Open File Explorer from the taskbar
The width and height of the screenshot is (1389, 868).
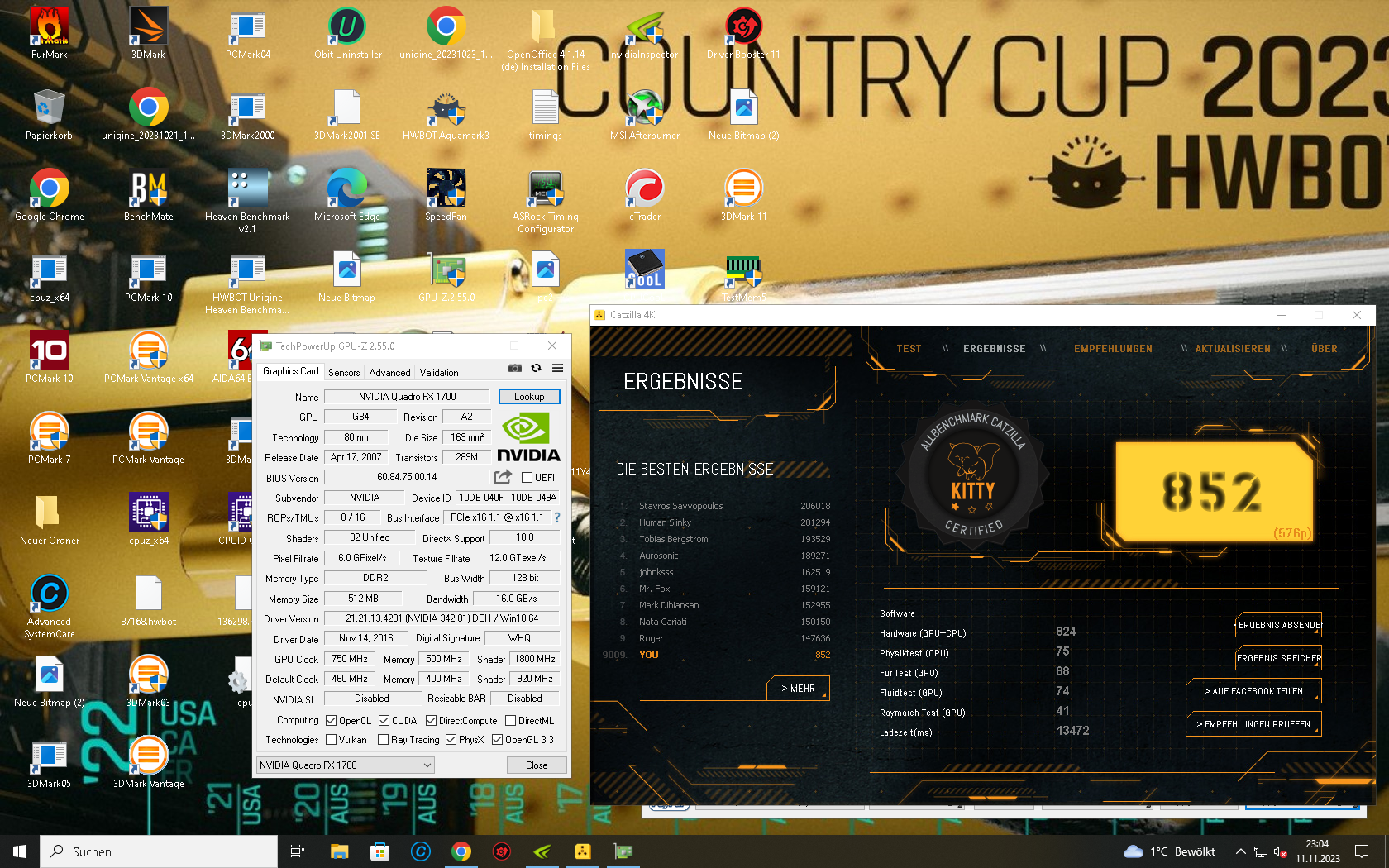click(339, 851)
